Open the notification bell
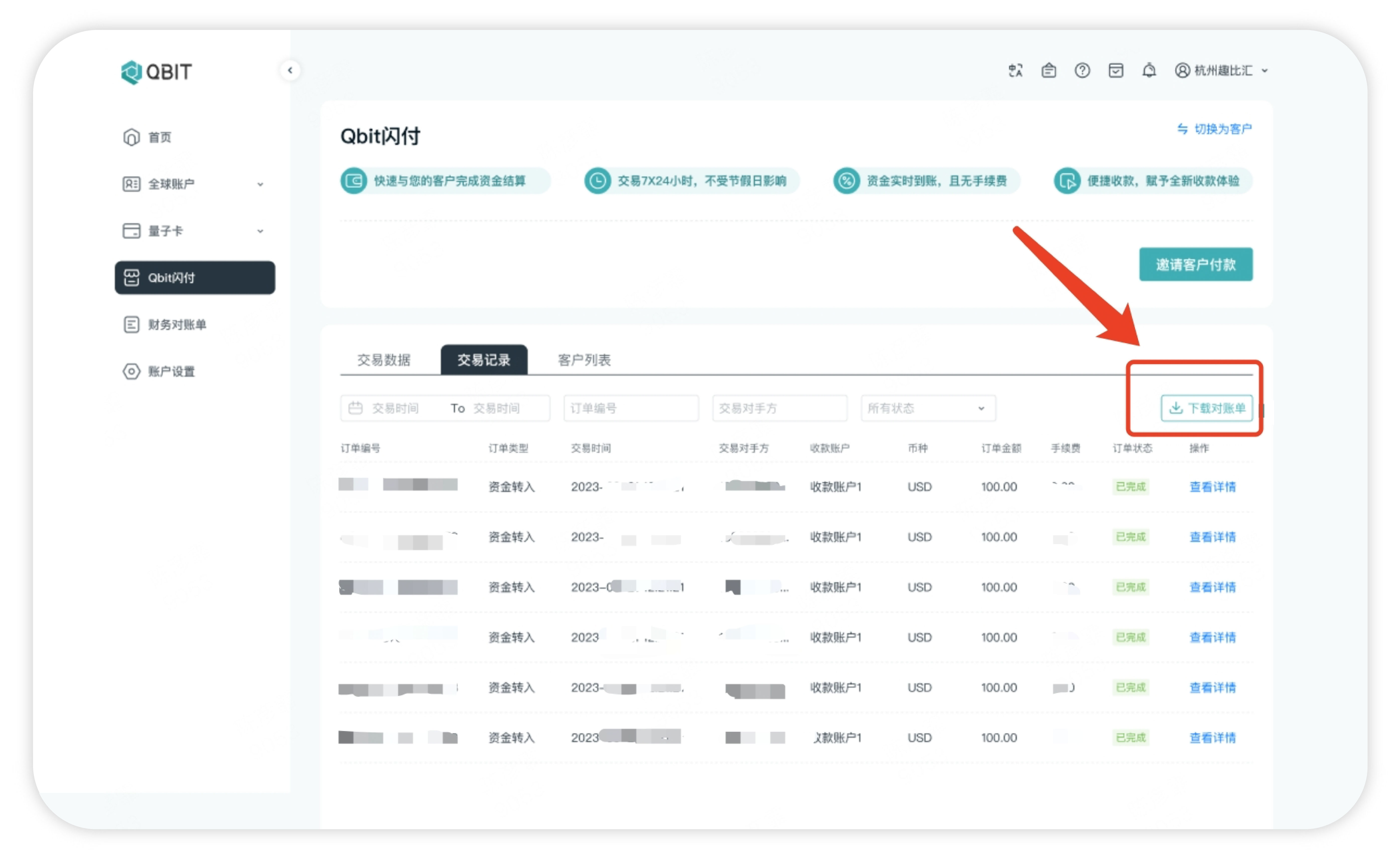The width and height of the screenshot is (1400, 858). point(1150,71)
